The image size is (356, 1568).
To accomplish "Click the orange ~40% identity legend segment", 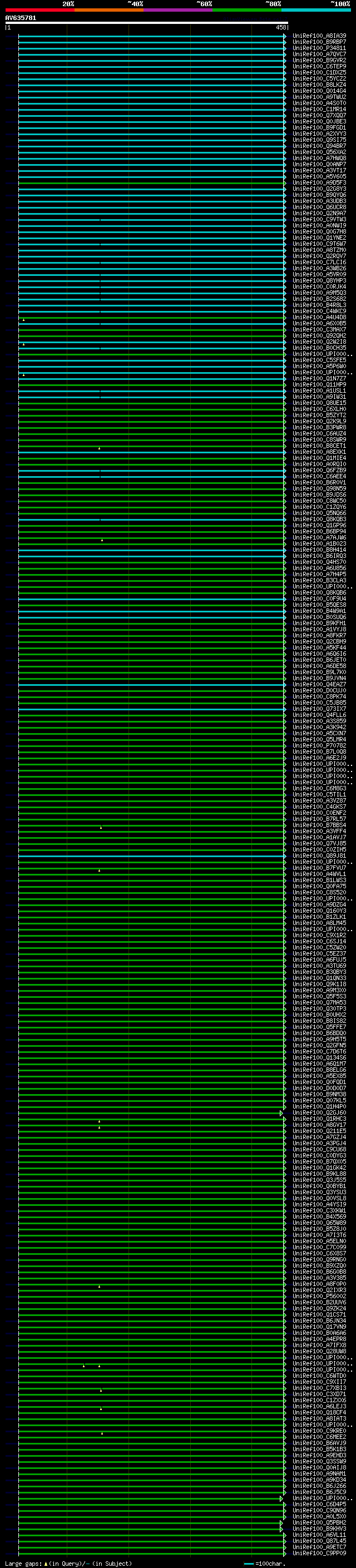I will click(109, 10).
